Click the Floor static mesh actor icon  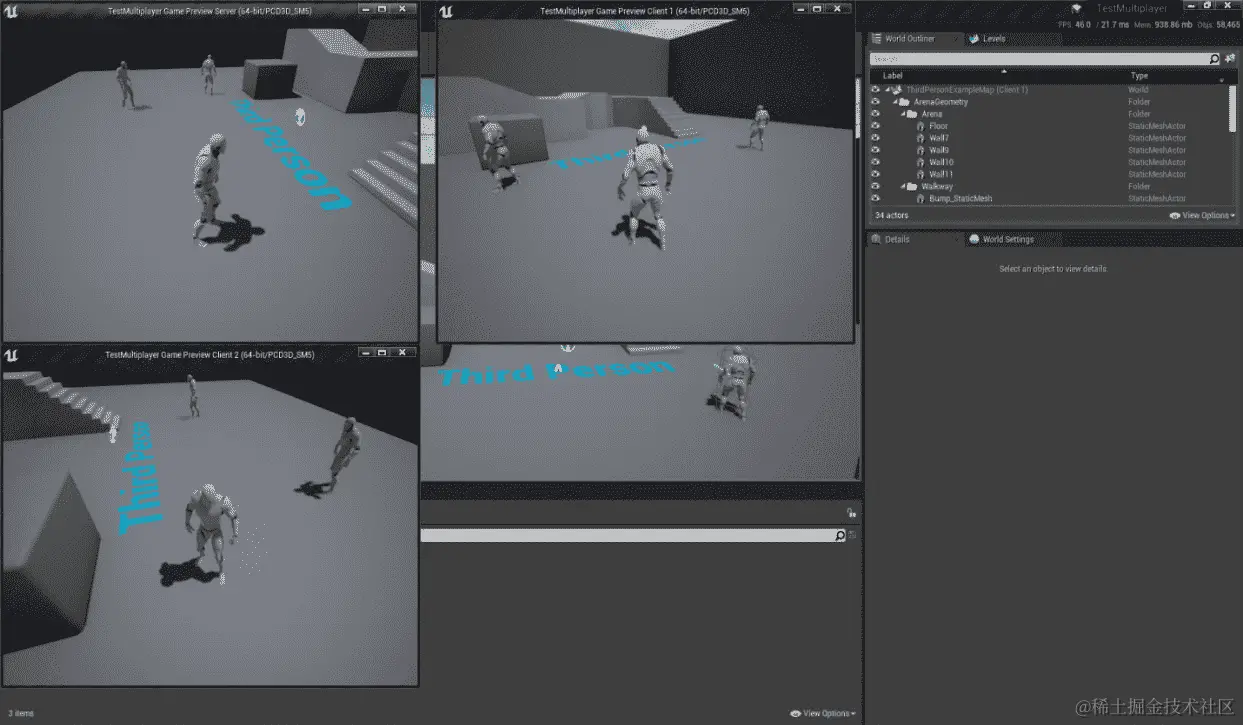click(920, 126)
